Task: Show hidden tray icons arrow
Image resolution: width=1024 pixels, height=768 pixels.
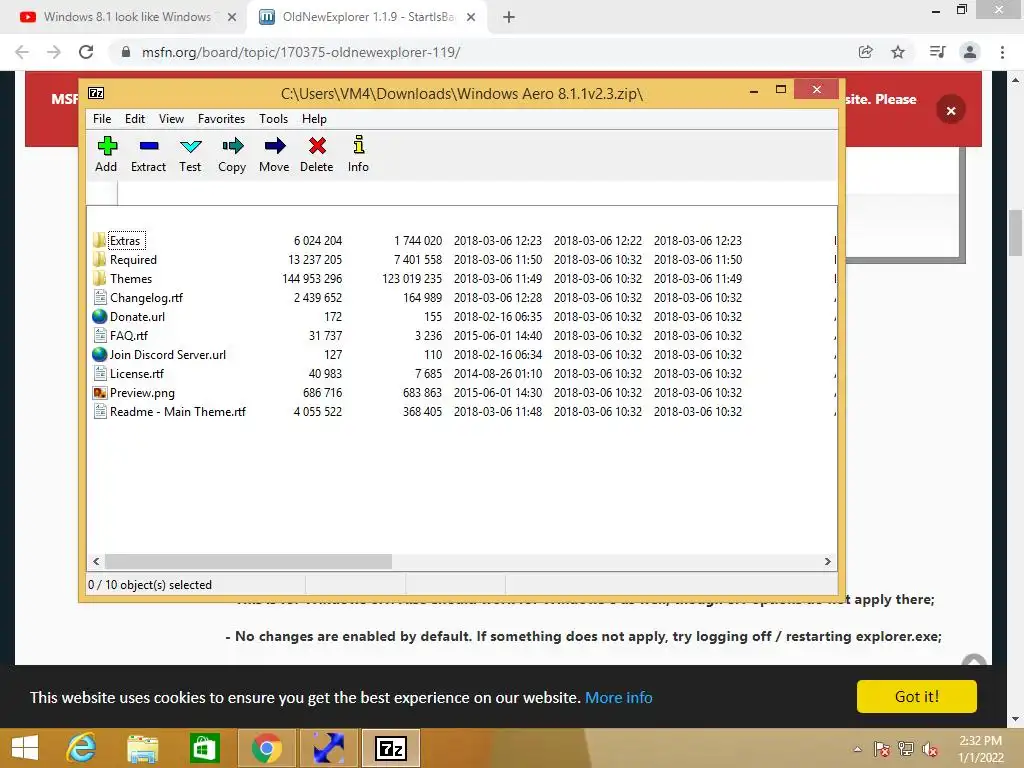Action: click(x=857, y=749)
